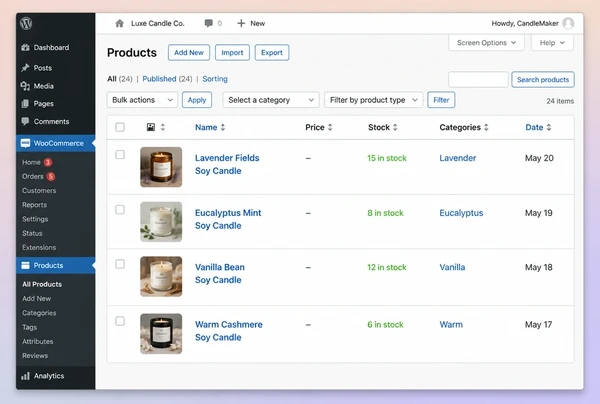Sort products by Price arrows

330,127
